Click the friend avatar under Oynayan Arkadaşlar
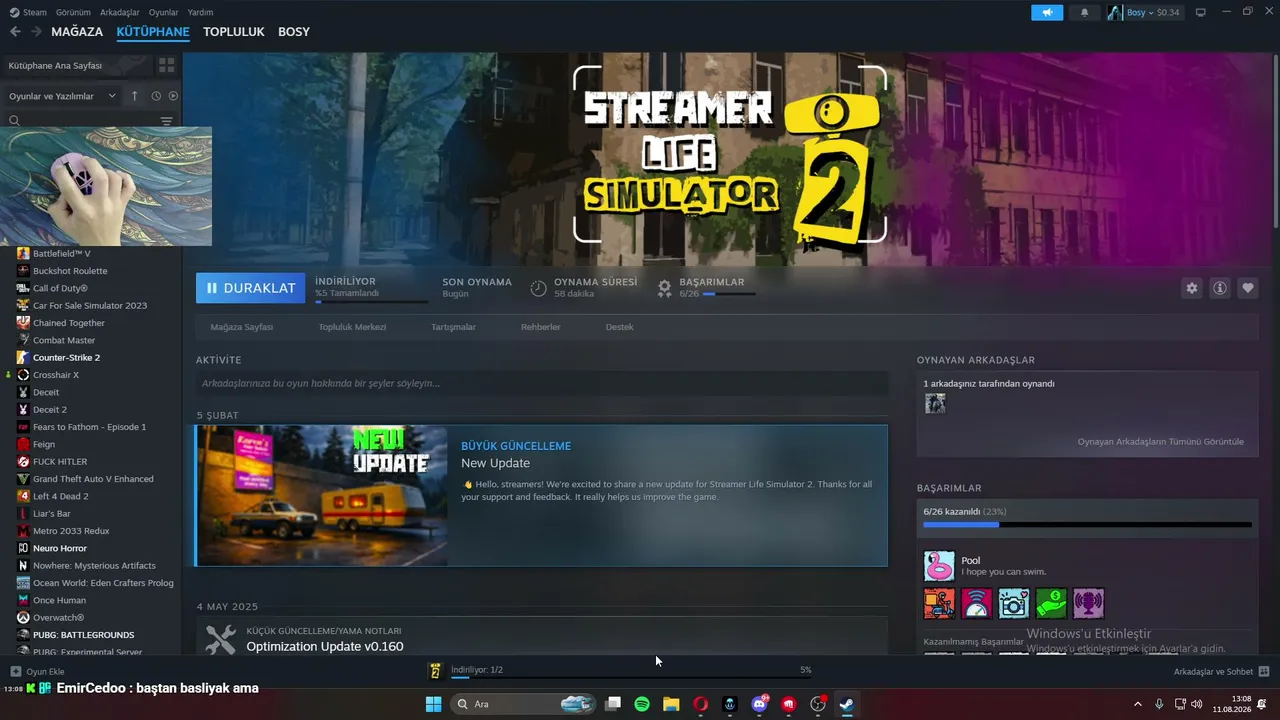The image size is (1280, 720). (935, 403)
